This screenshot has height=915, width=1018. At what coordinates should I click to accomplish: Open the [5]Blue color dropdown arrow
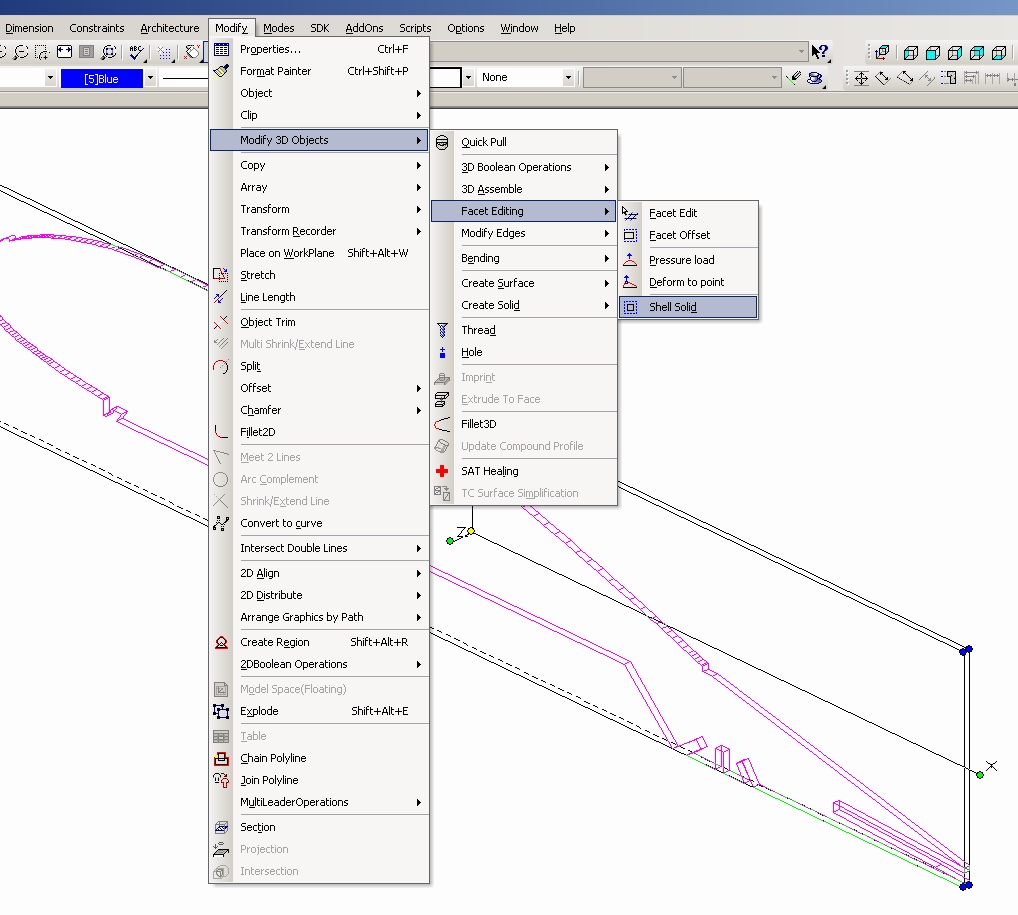(150, 77)
